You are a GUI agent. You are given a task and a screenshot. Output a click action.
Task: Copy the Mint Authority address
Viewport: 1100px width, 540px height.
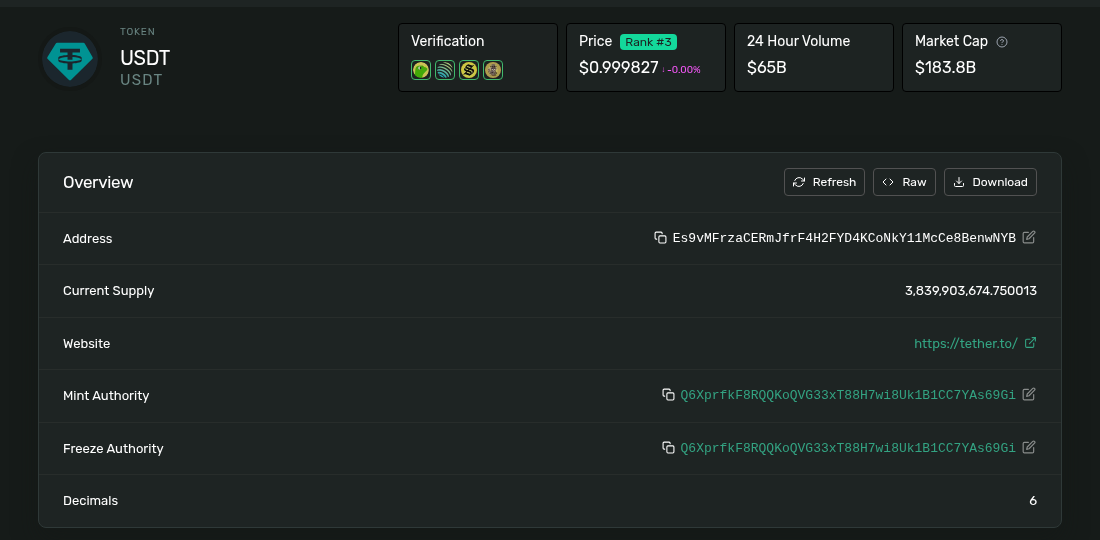(669, 395)
